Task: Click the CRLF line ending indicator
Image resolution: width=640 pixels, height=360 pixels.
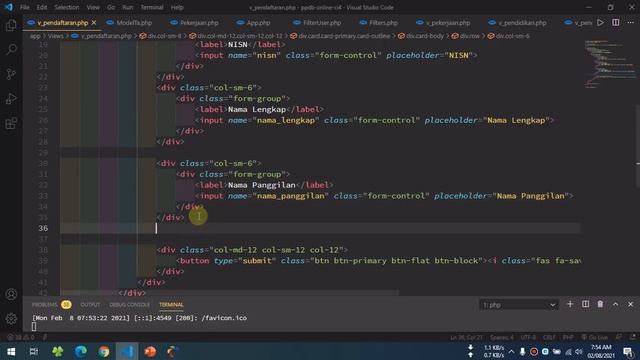Action: coord(549,337)
